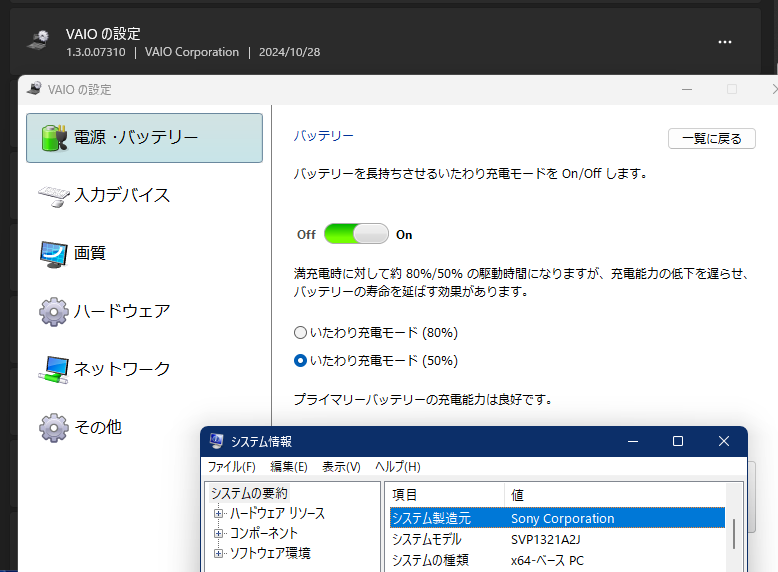Select コンポーネント tree item label

coord(264,533)
